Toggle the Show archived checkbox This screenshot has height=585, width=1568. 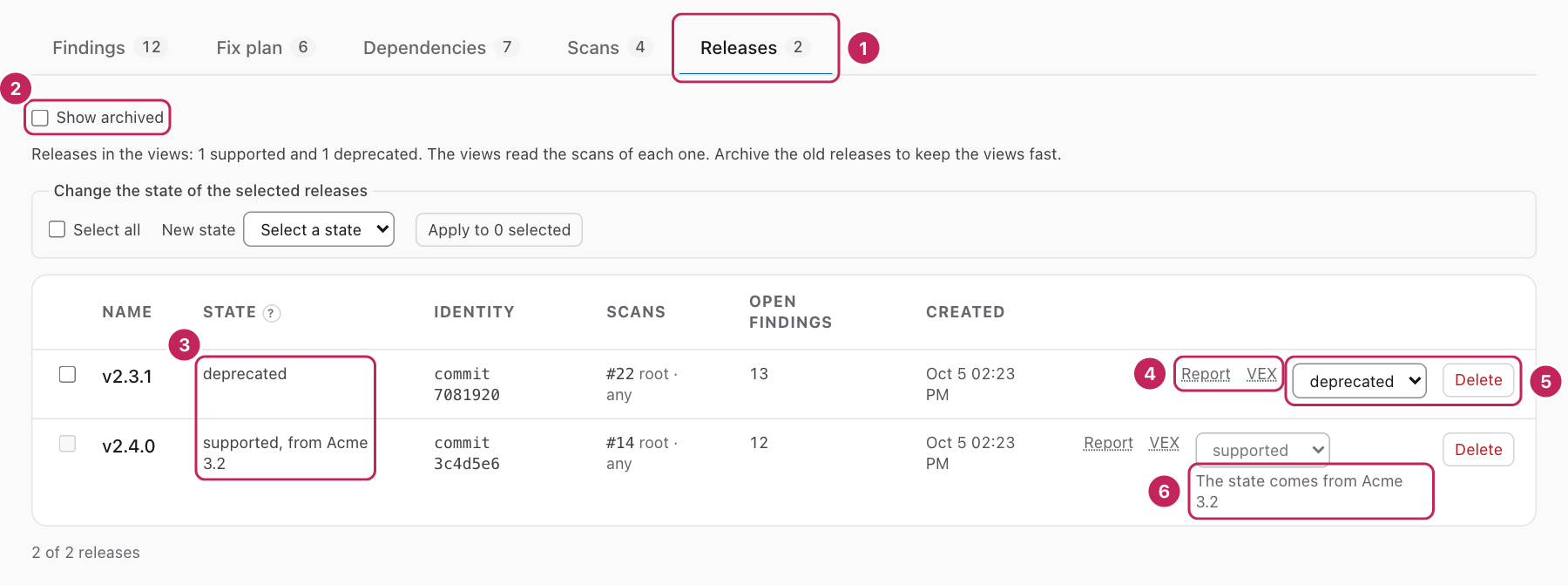click(x=40, y=118)
